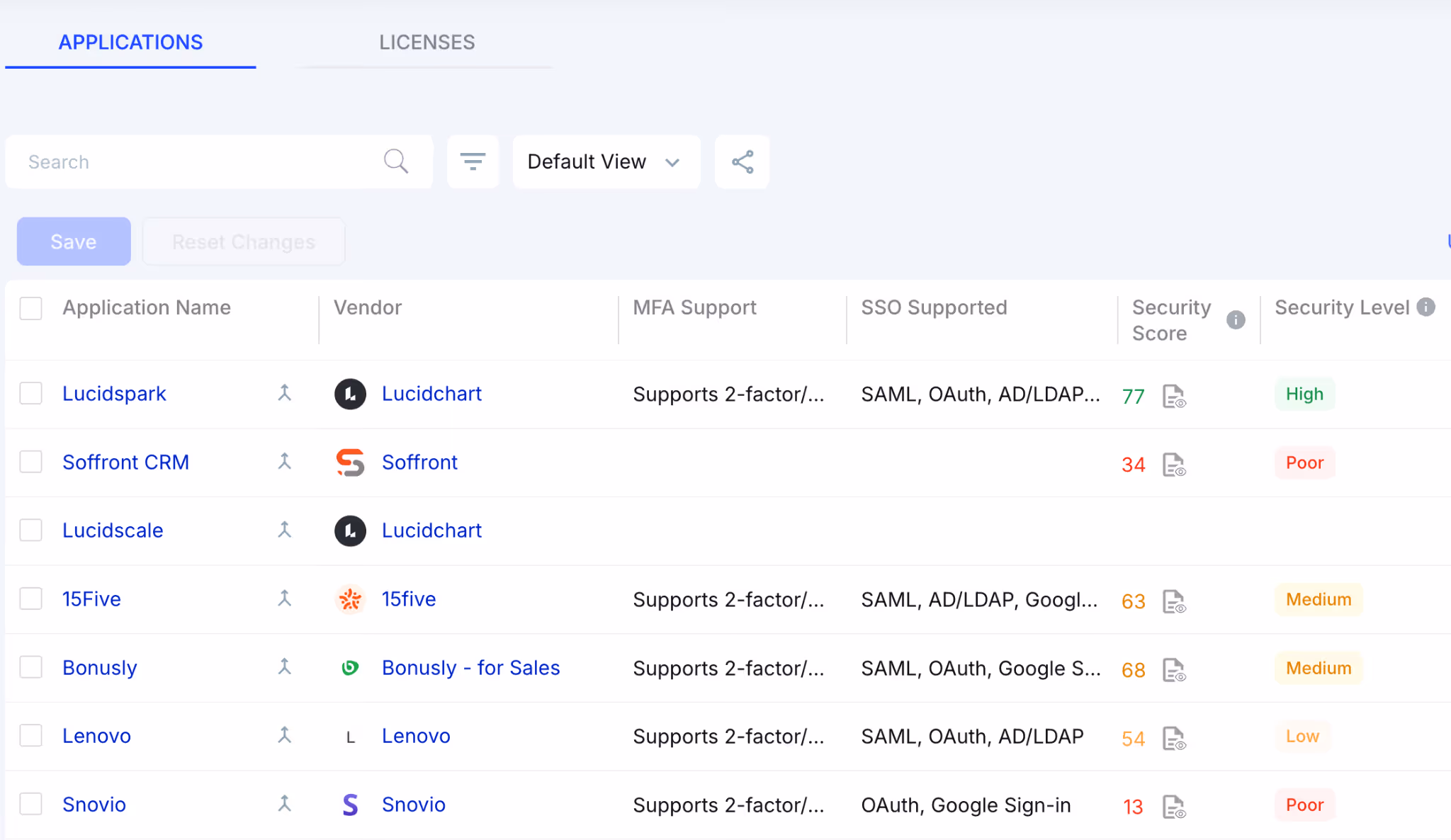This screenshot has width=1451, height=840.
Task: Click the search magnifier icon
Action: [x=396, y=161]
